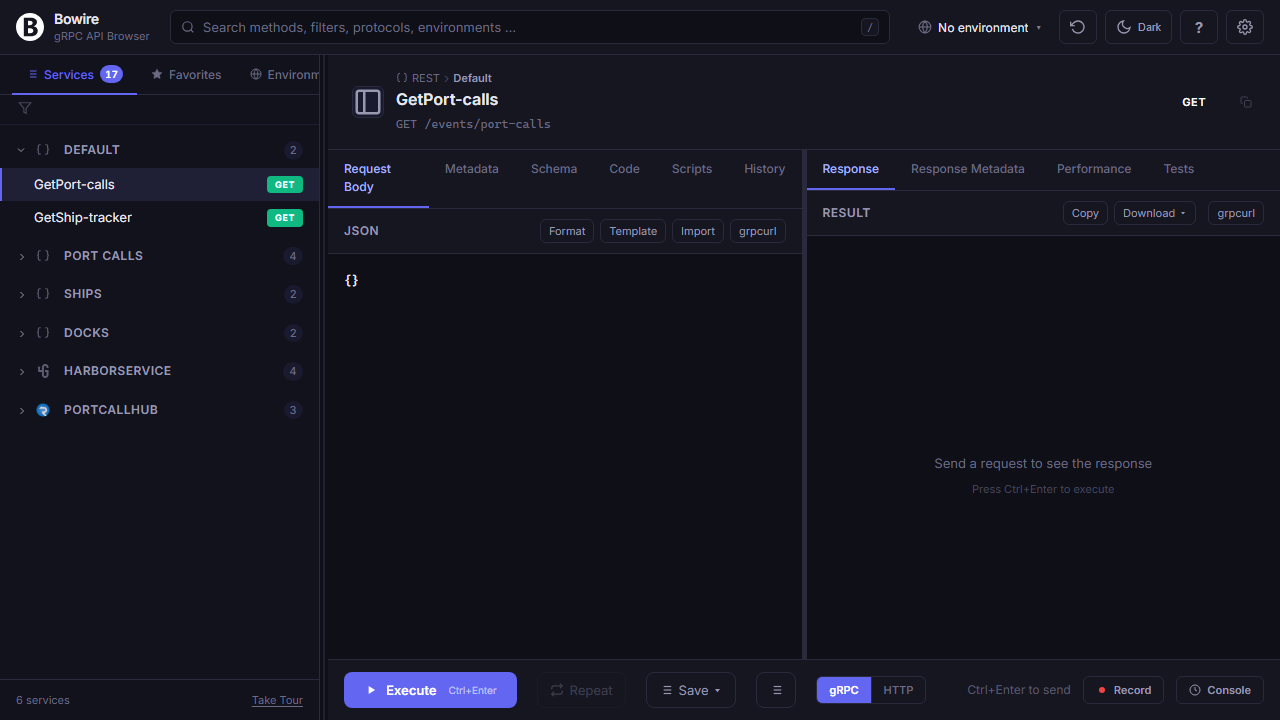Open the Performance tab
This screenshot has height=720, width=1280.
(1094, 169)
